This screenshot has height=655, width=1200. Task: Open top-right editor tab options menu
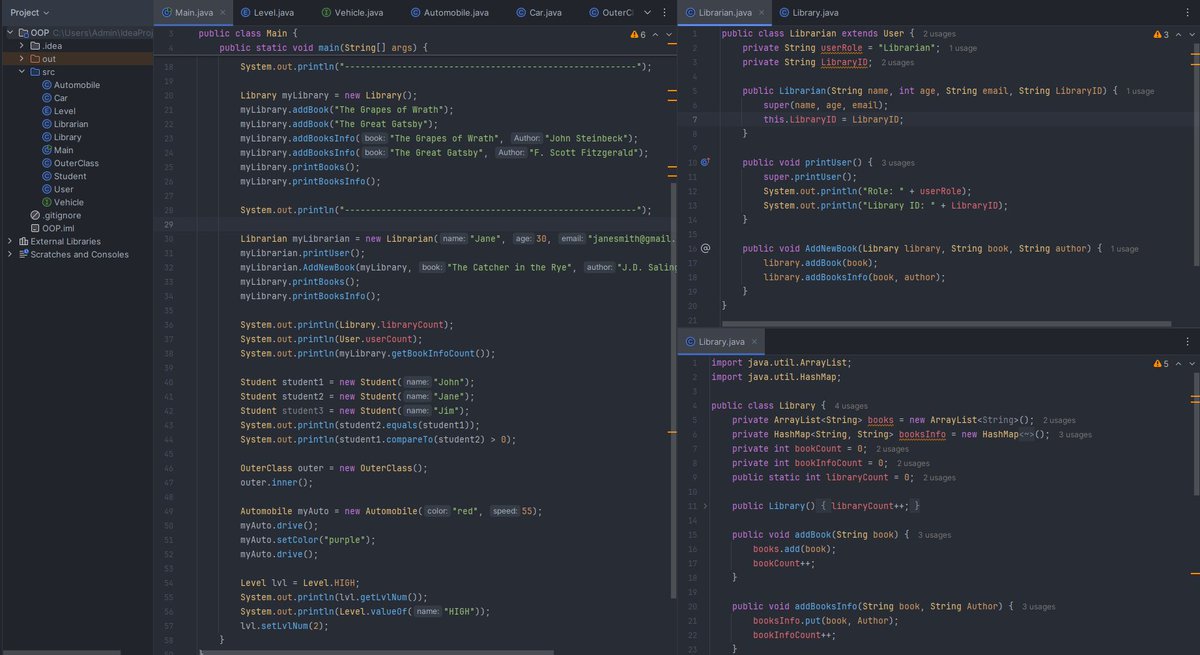pyautogui.click(x=1188, y=12)
